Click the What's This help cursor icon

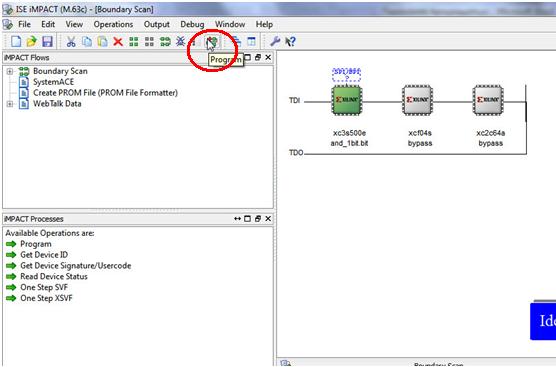(290, 41)
